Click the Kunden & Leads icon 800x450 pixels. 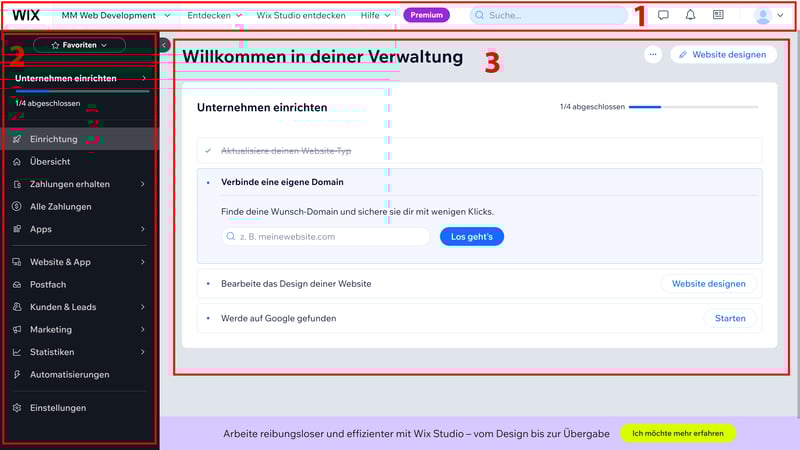point(17,307)
